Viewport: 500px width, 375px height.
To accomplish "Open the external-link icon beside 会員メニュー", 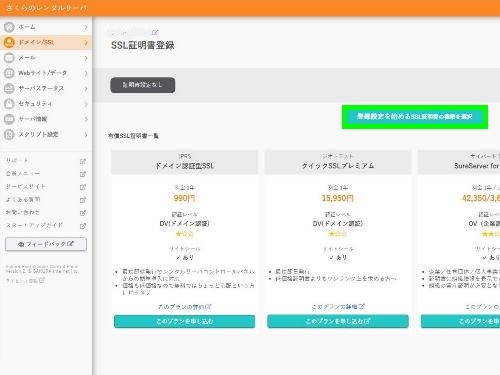I will [x=83, y=174].
